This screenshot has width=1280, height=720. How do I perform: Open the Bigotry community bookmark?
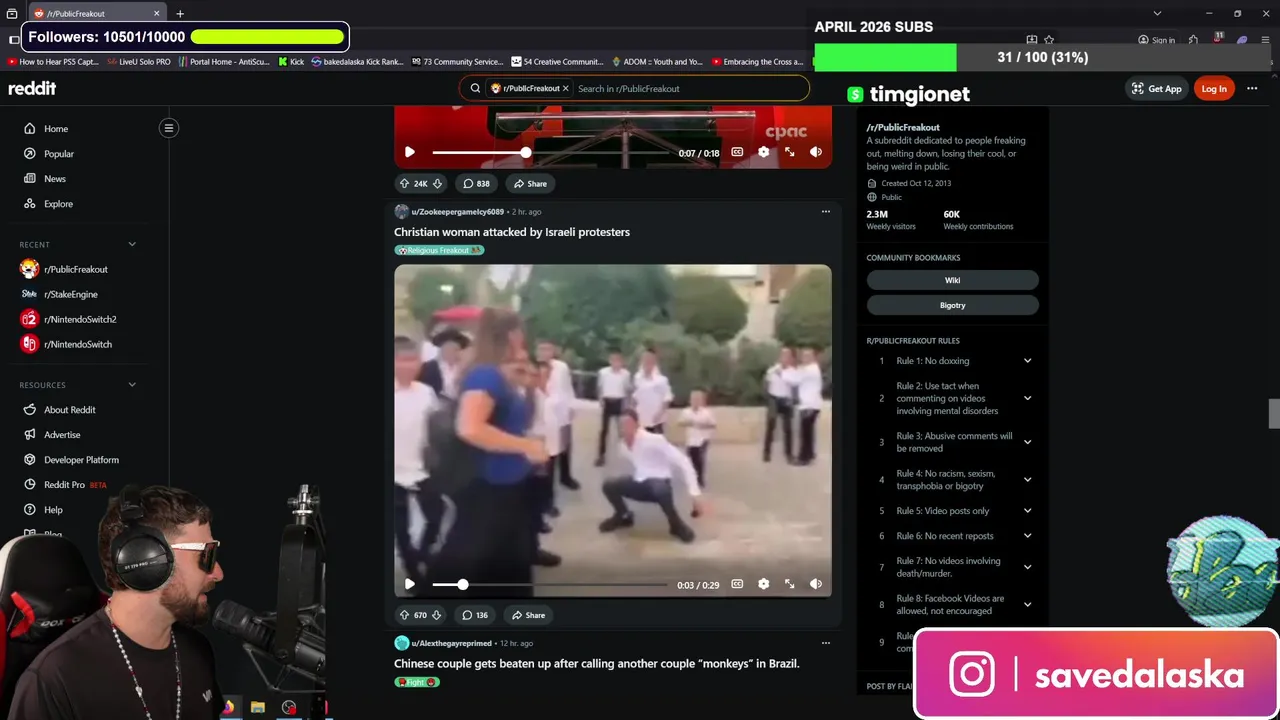[x=952, y=305]
